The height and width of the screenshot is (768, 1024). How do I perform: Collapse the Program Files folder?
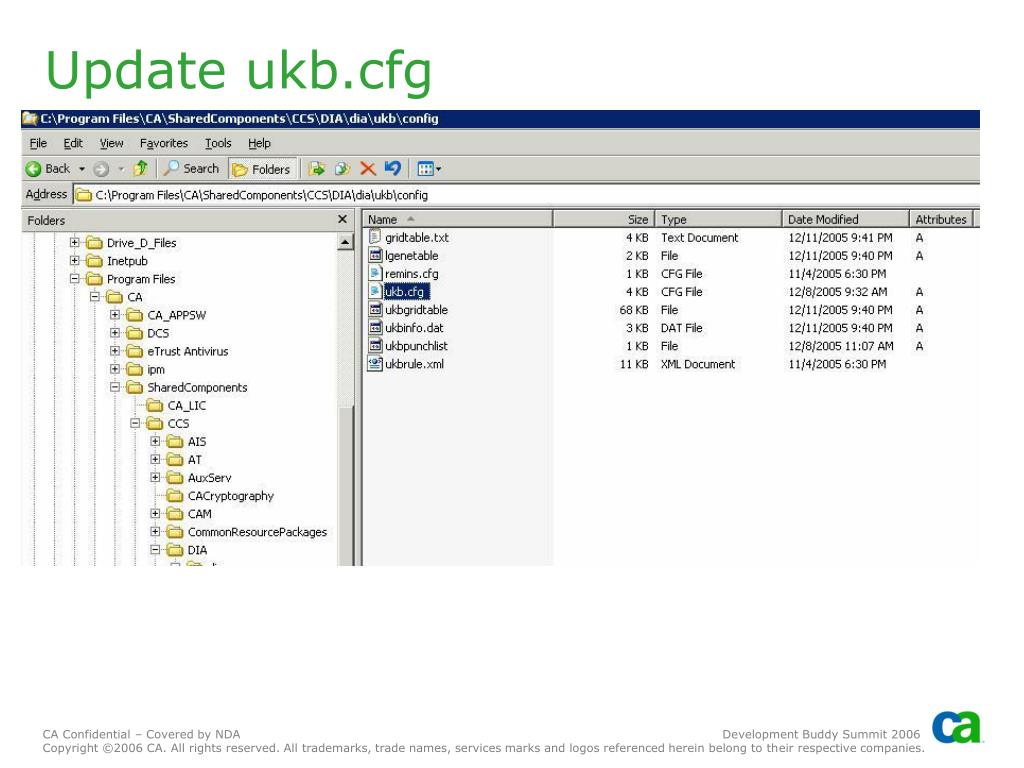[74, 279]
